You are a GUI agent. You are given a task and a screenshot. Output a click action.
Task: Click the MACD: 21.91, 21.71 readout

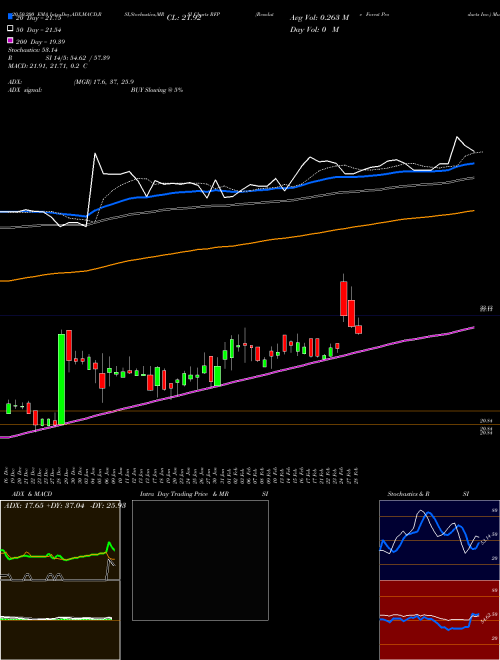click(x=48, y=66)
